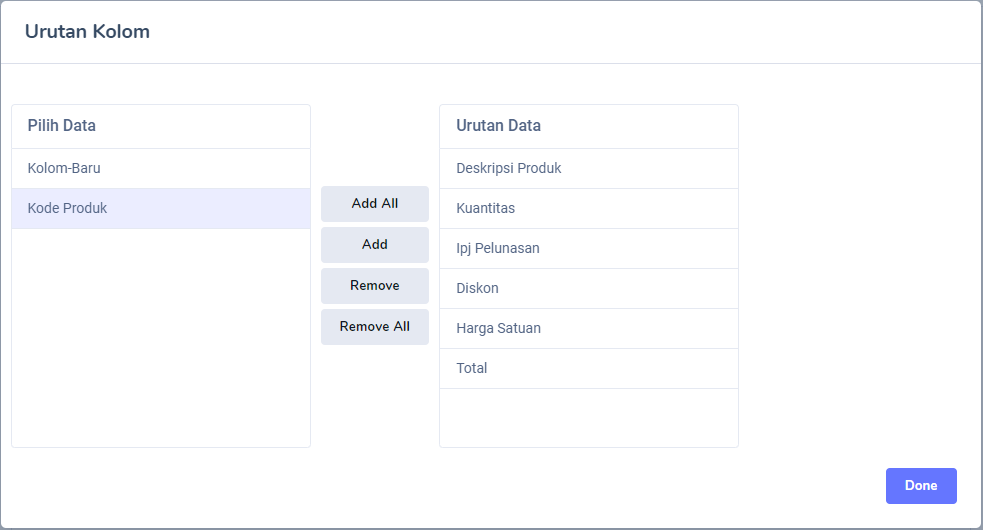Screen dimensions: 983x530
Task: Click empty row beneath the Total item
Action: click(x=588, y=415)
